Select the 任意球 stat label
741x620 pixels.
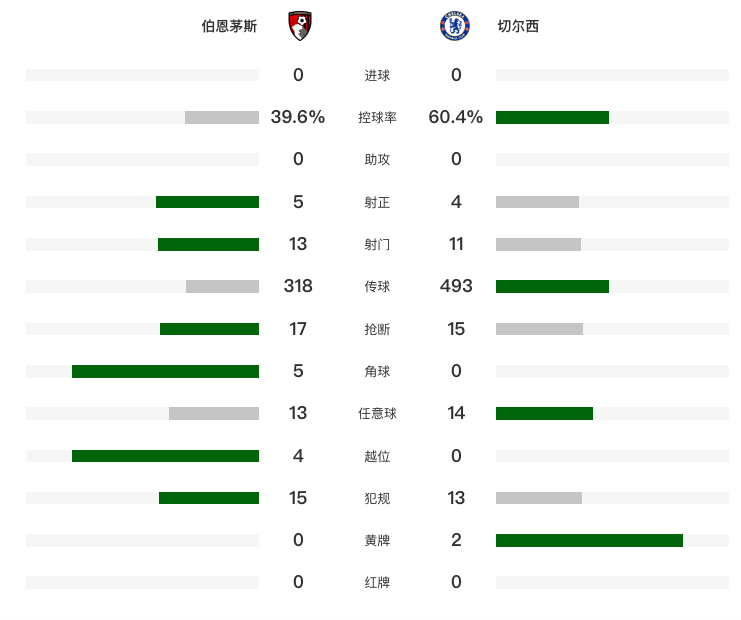click(x=377, y=413)
